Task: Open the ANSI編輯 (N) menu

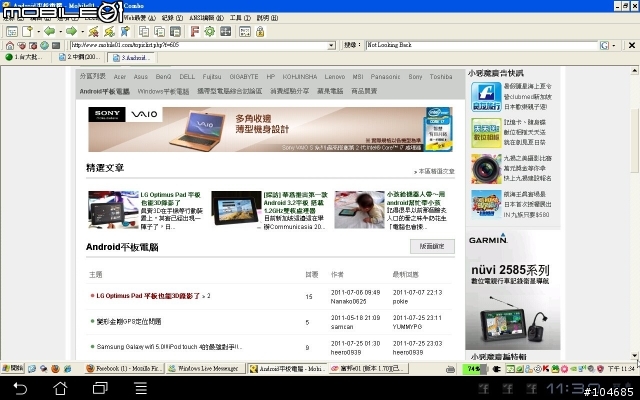Action: point(207,18)
